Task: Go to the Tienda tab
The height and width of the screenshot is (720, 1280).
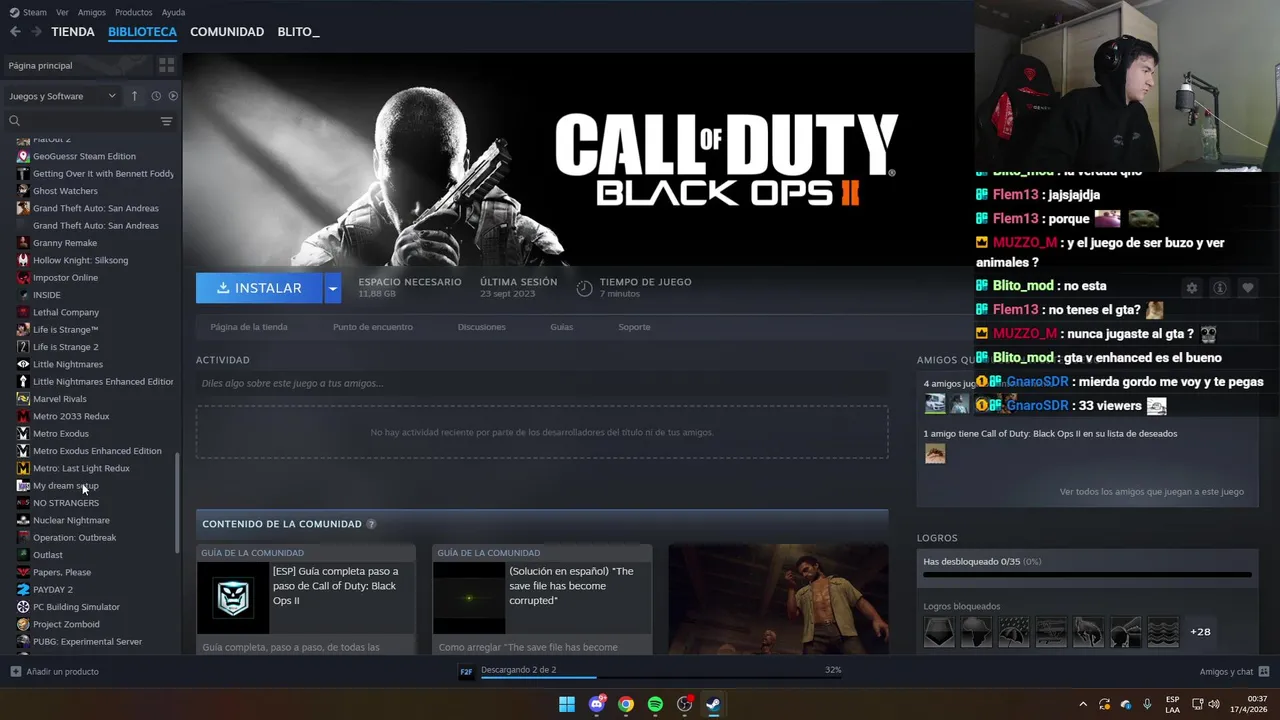Action: [x=73, y=32]
